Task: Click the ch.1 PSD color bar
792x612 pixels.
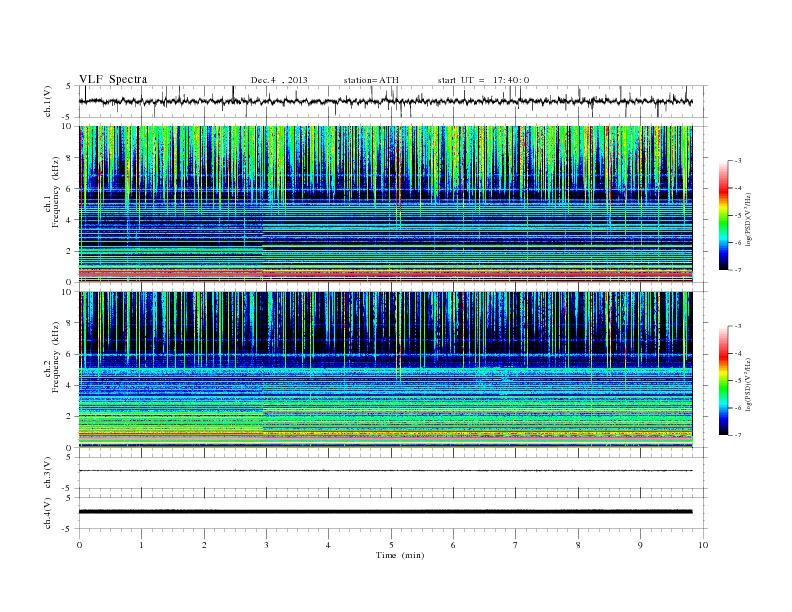Action: [723, 215]
